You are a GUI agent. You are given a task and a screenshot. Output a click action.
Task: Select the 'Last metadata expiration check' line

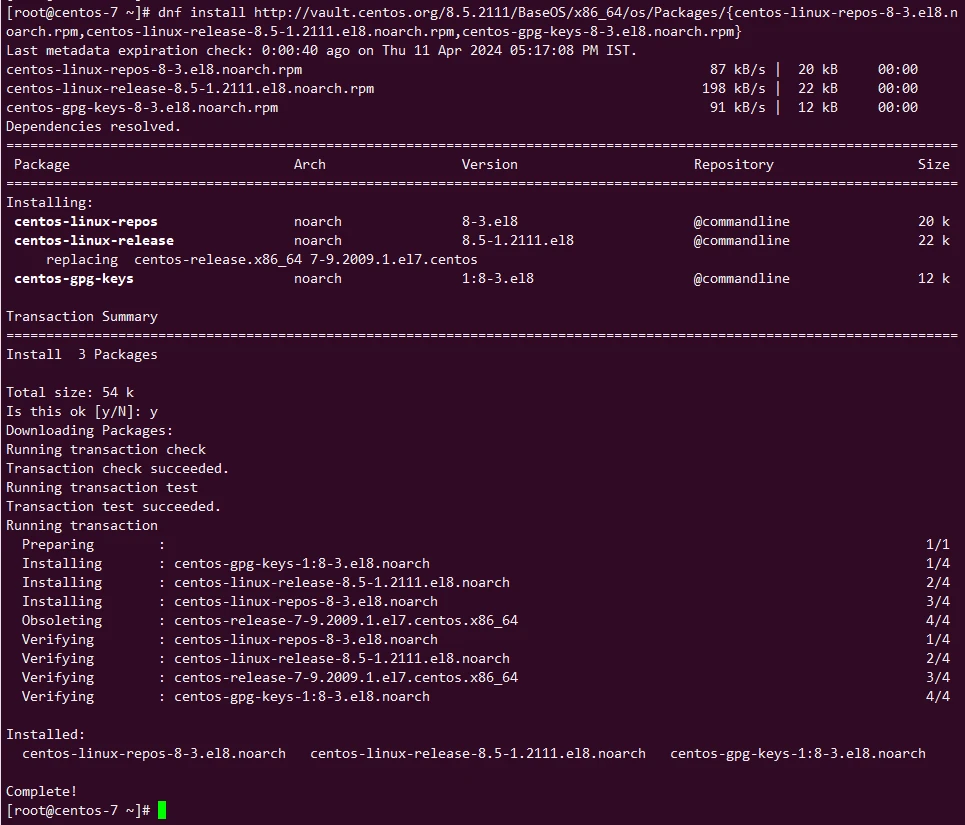point(320,50)
